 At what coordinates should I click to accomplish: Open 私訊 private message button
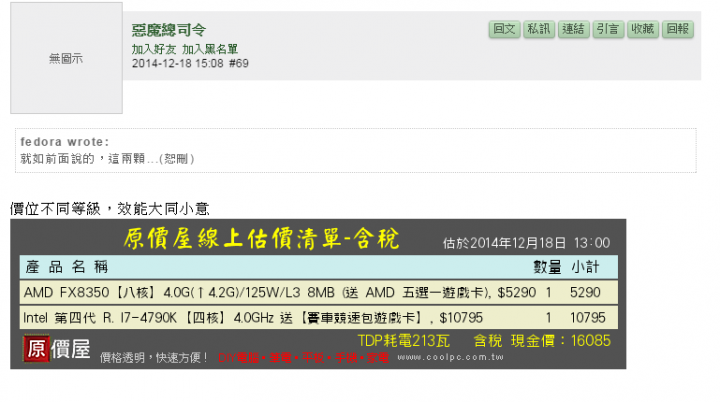(x=539, y=29)
